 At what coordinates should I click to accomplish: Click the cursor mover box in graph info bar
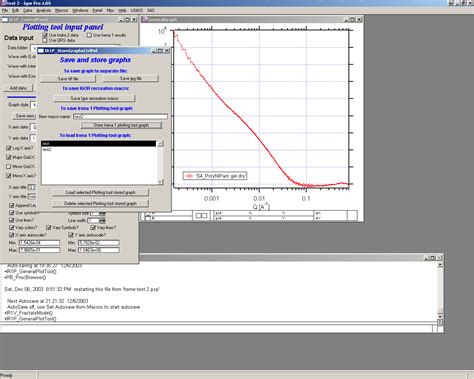coord(201,216)
